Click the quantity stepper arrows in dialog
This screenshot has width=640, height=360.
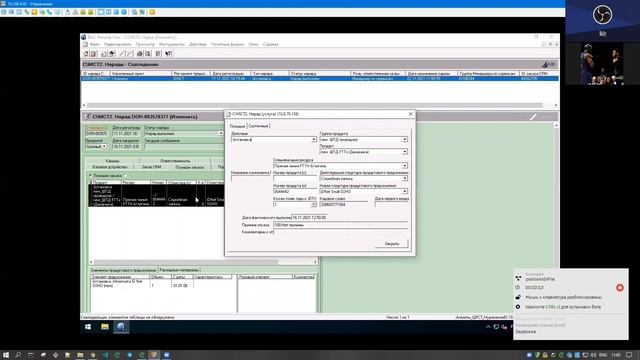(313, 204)
